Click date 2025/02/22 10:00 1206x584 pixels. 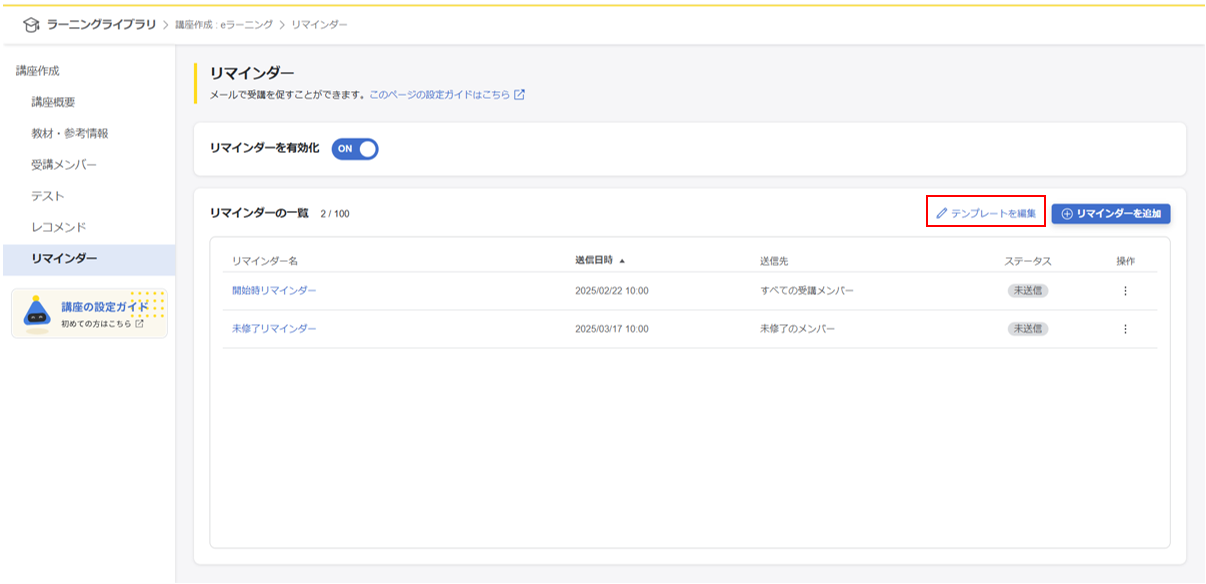pos(612,291)
